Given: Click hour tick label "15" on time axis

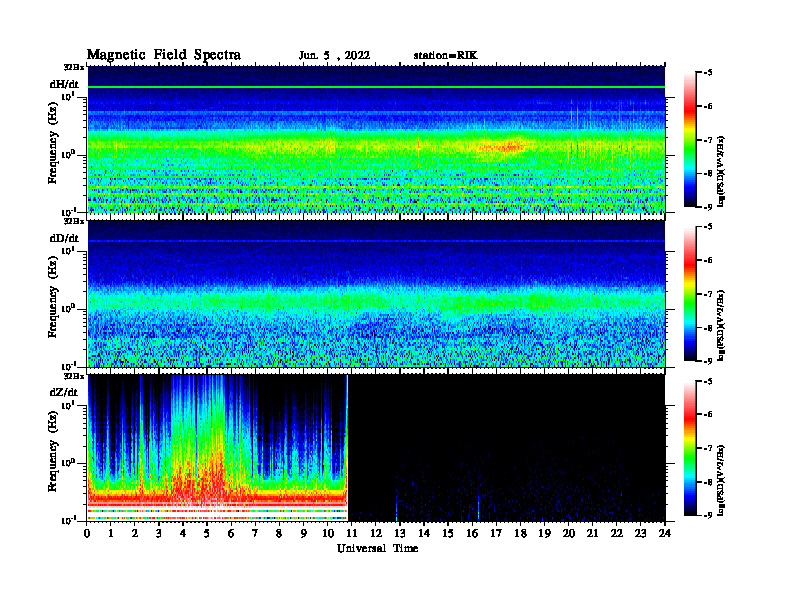Looking at the screenshot, I should pyautogui.click(x=448, y=534).
